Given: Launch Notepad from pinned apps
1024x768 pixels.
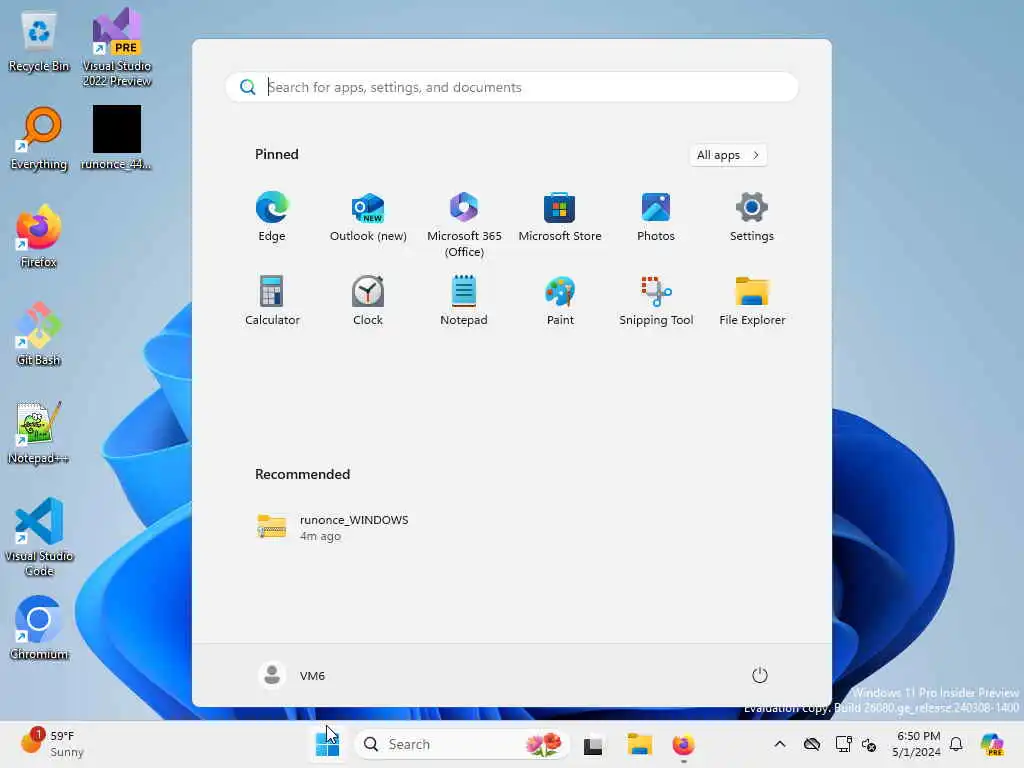Looking at the screenshot, I should coord(464,301).
